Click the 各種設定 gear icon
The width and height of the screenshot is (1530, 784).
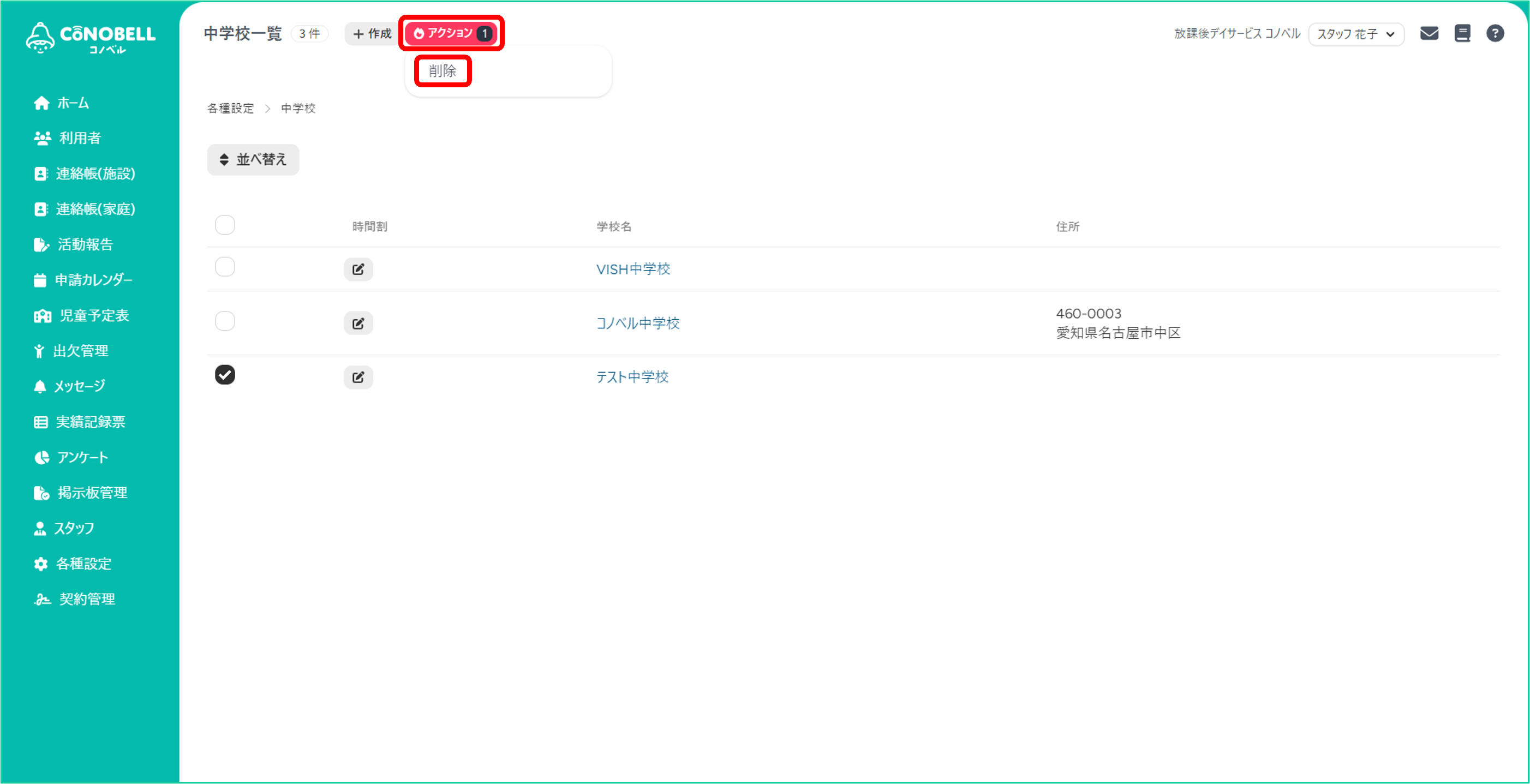click(x=40, y=564)
